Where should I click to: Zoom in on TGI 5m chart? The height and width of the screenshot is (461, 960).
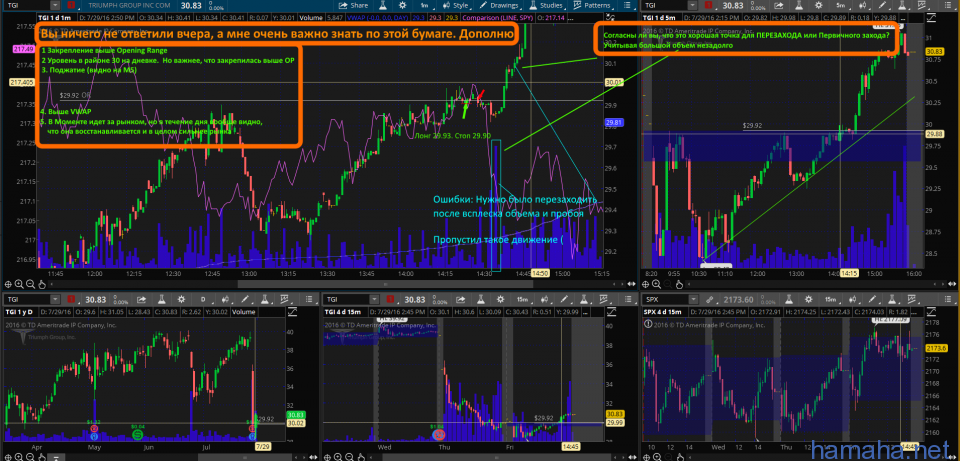point(656,284)
